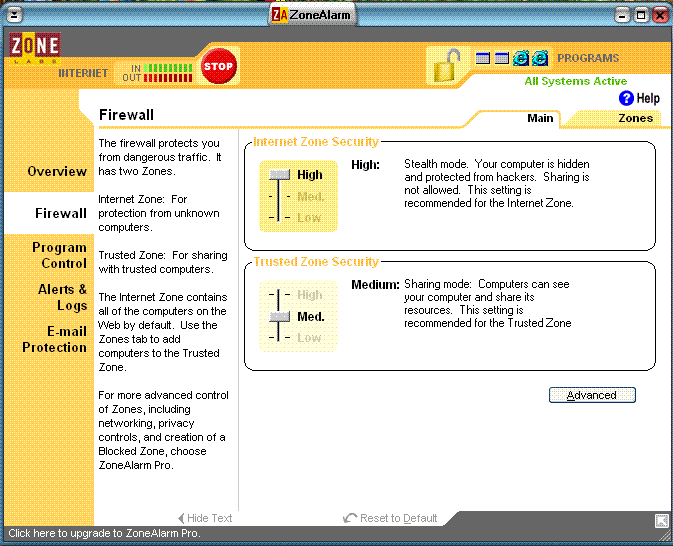
Task: Click the second program window icon
Action: point(502,58)
